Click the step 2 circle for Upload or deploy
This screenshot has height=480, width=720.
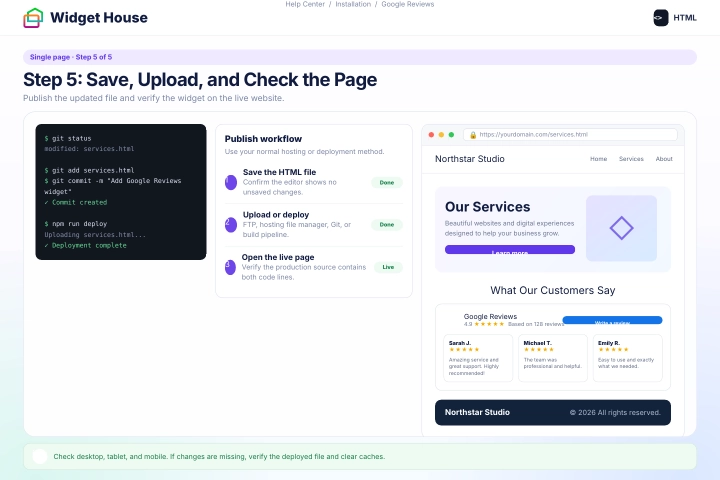point(231,225)
